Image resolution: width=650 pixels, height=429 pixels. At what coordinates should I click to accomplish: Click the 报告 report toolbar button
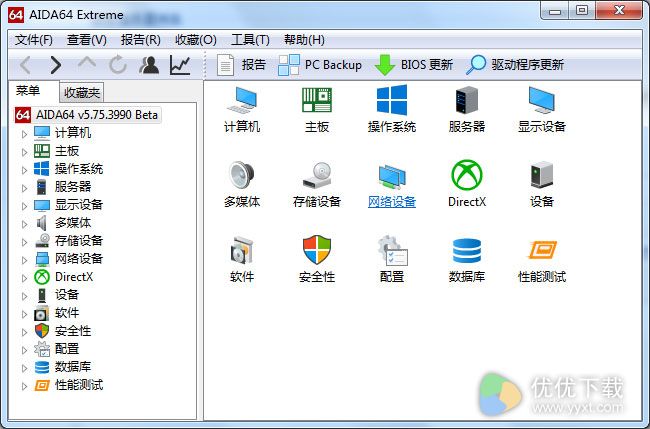coord(241,65)
